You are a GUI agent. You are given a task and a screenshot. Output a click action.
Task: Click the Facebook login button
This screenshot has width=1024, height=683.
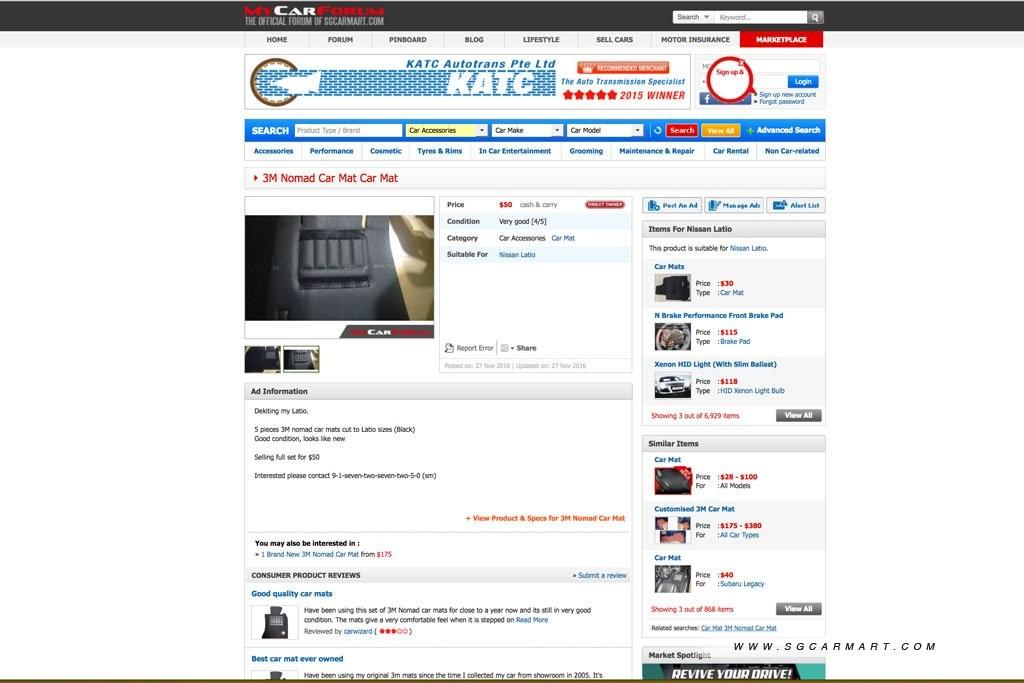pos(708,98)
